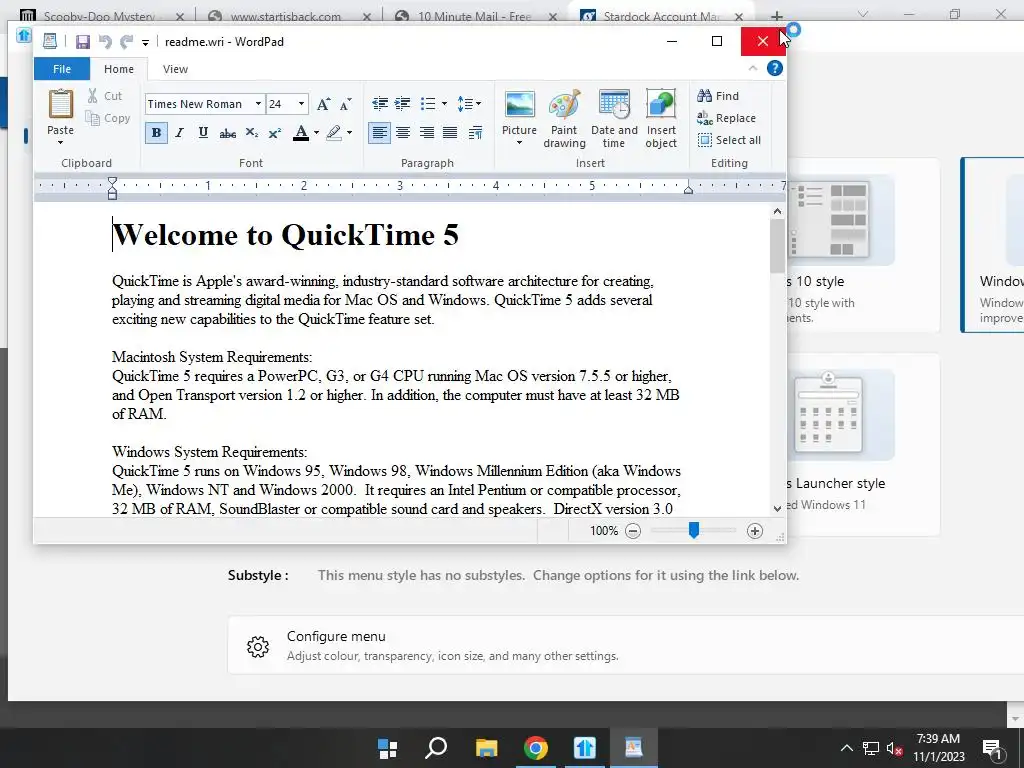
Task: Click the Paste clipboard icon
Action: tap(61, 104)
